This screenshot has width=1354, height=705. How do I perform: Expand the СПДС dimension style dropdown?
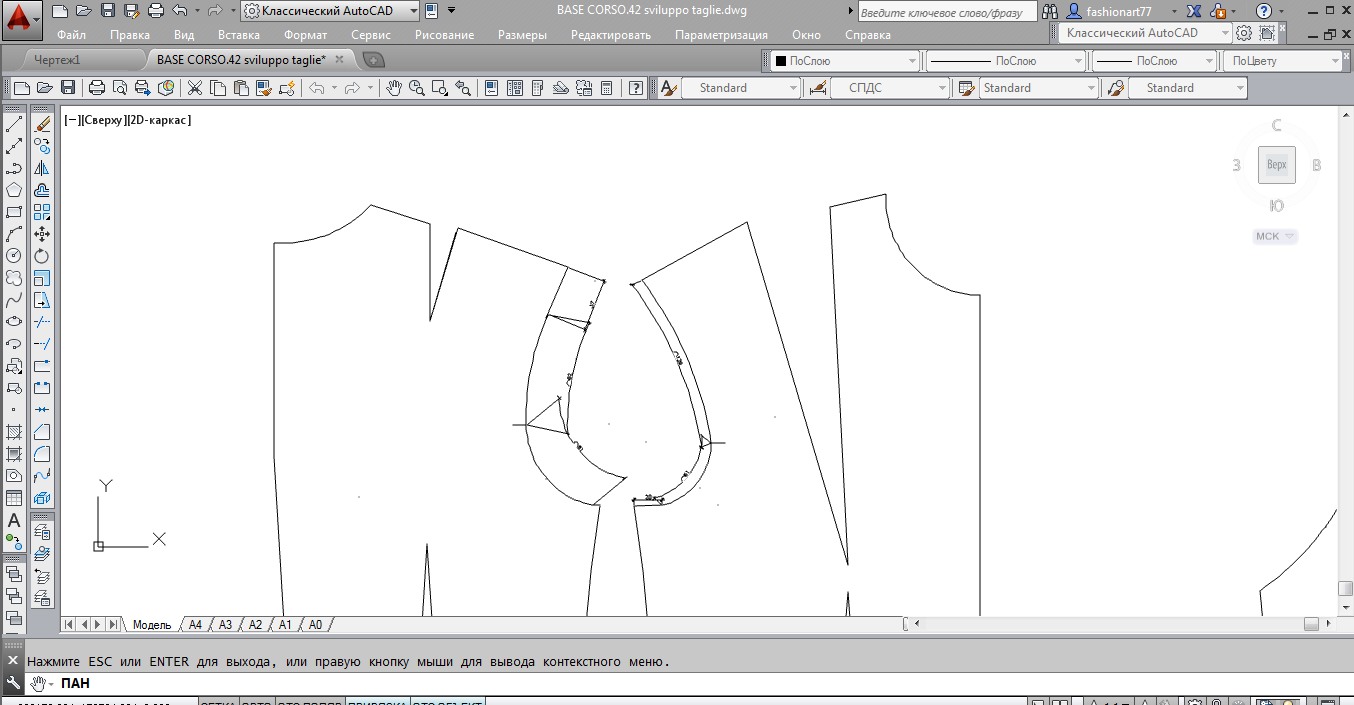click(889, 88)
